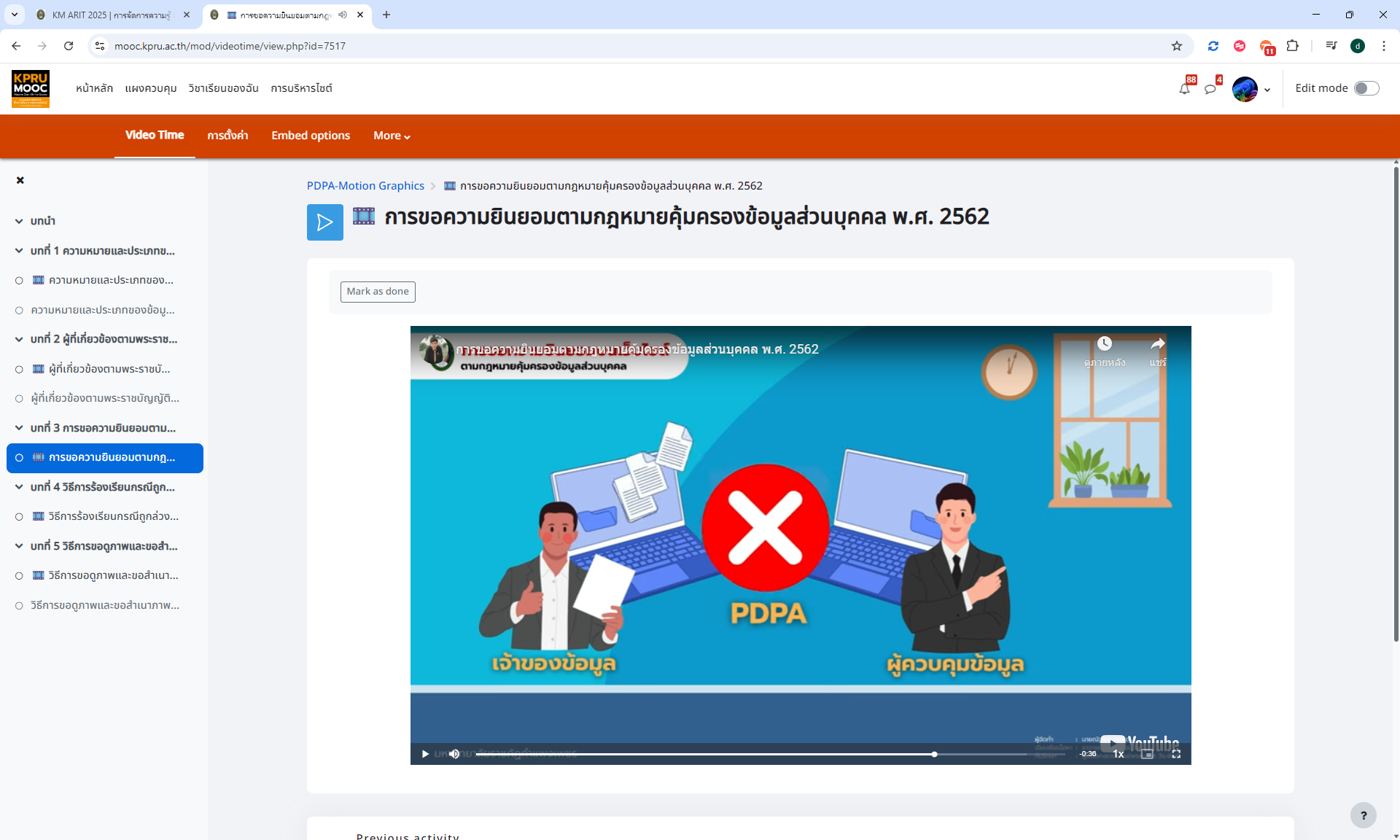Mute the video audio
The image size is (1400, 840).
(454, 754)
